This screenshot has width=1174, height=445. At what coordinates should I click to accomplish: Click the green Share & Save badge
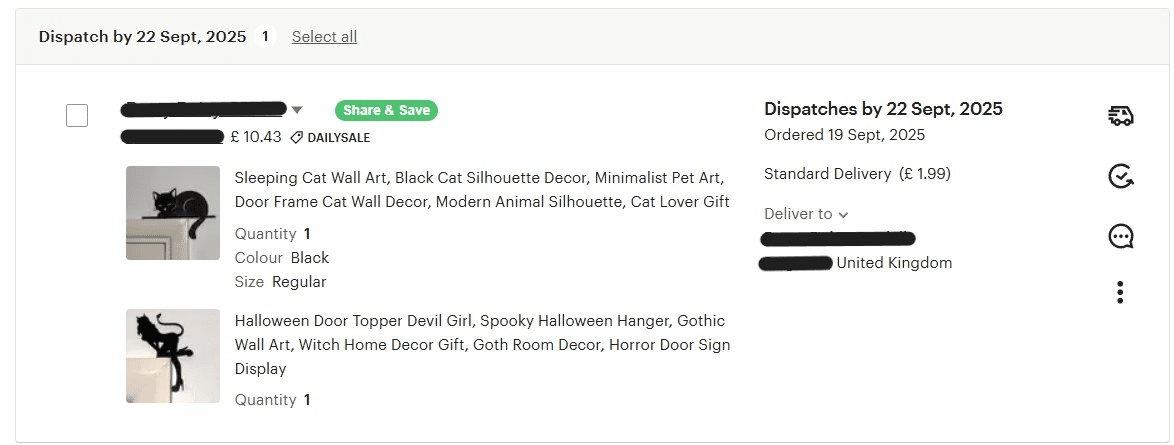386,110
